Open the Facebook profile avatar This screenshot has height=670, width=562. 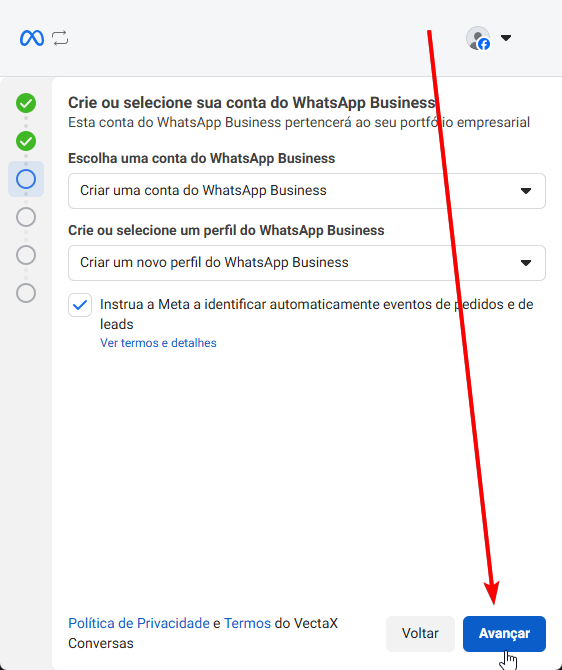(478, 38)
